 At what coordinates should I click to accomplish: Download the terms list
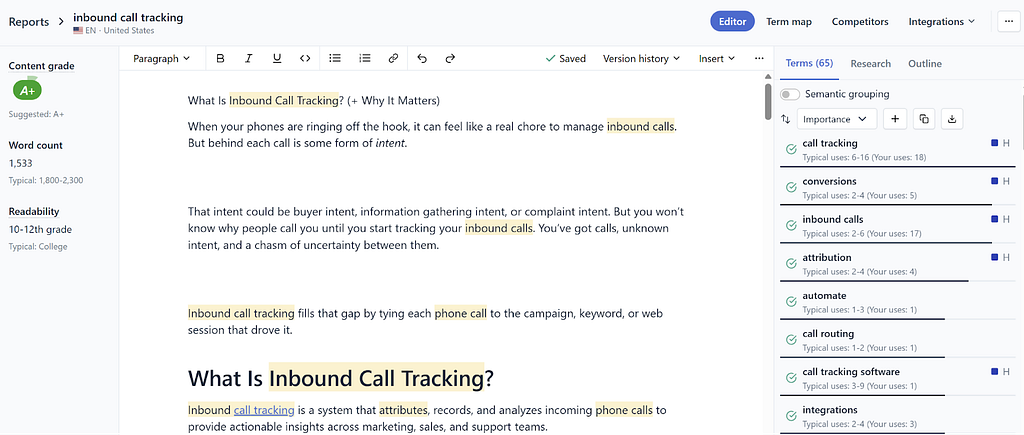[952, 119]
